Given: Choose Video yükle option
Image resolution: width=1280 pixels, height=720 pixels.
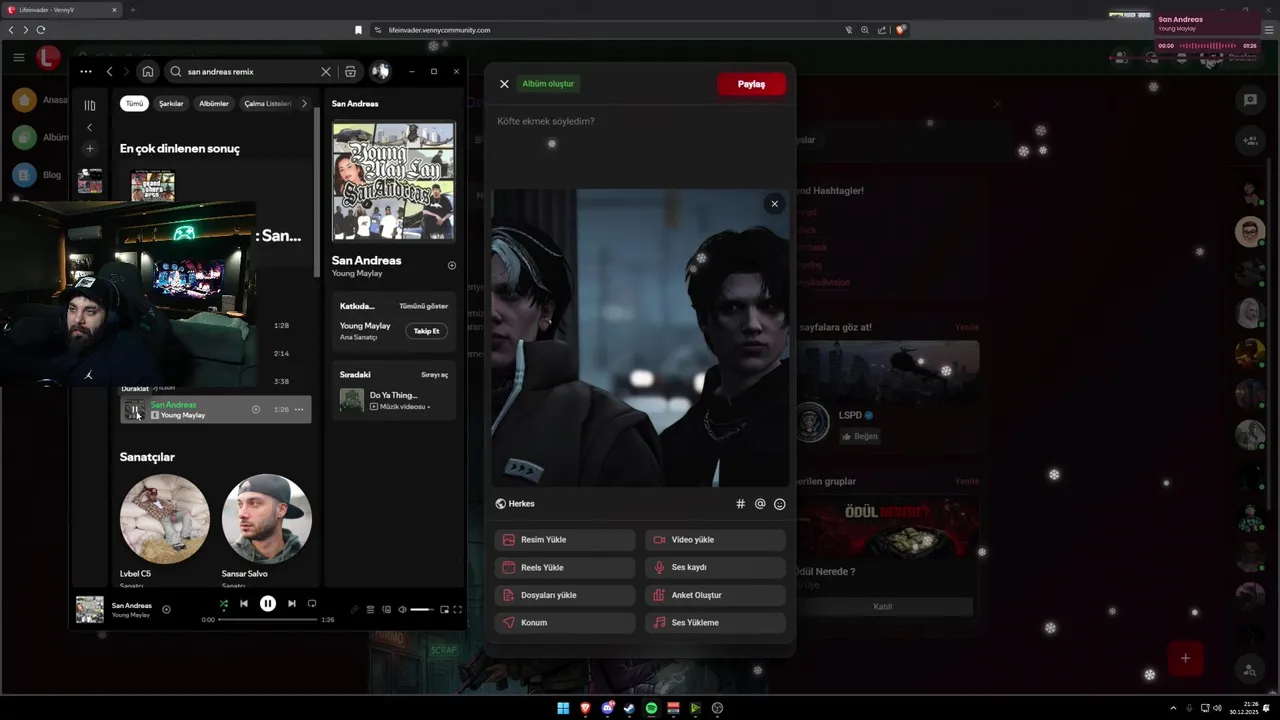Looking at the screenshot, I should click(715, 540).
